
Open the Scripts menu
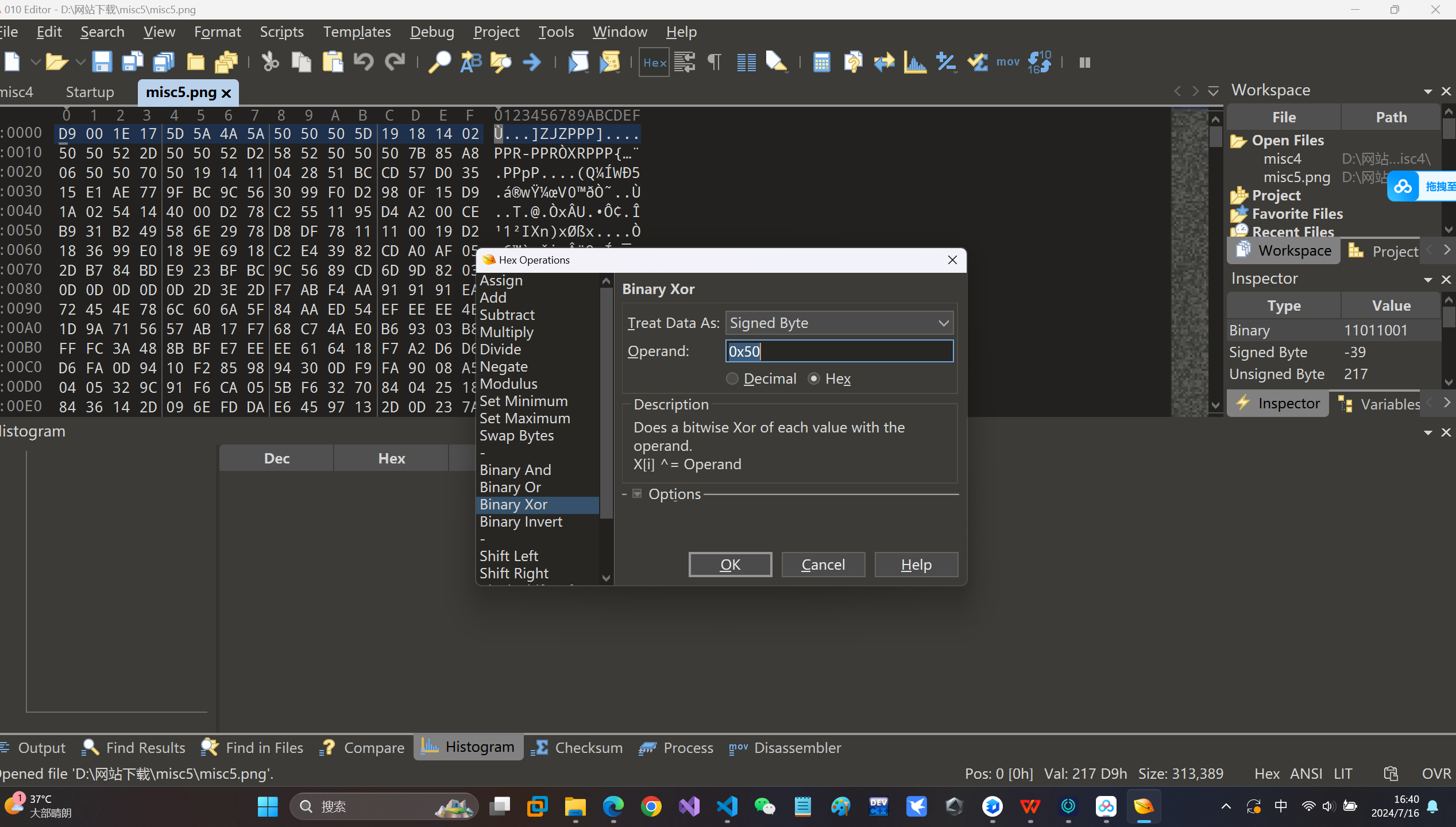[x=281, y=32]
